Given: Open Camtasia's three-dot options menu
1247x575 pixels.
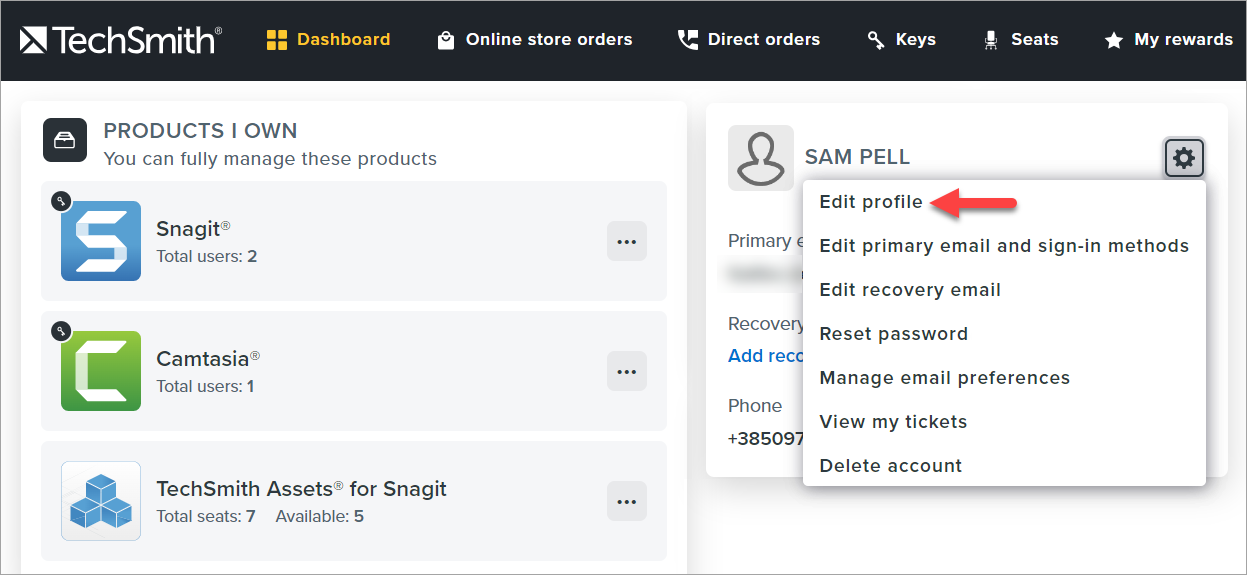Looking at the screenshot, I should point(627,371).
